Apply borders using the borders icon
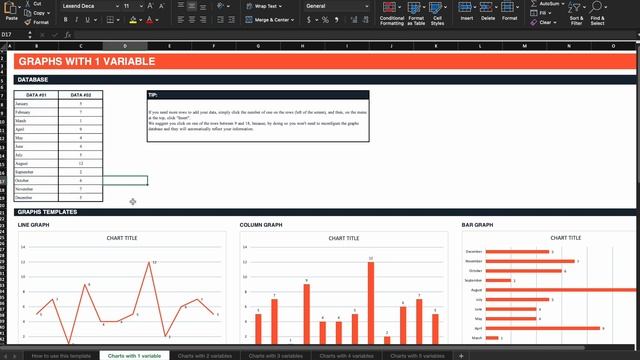 pos(110,20)
